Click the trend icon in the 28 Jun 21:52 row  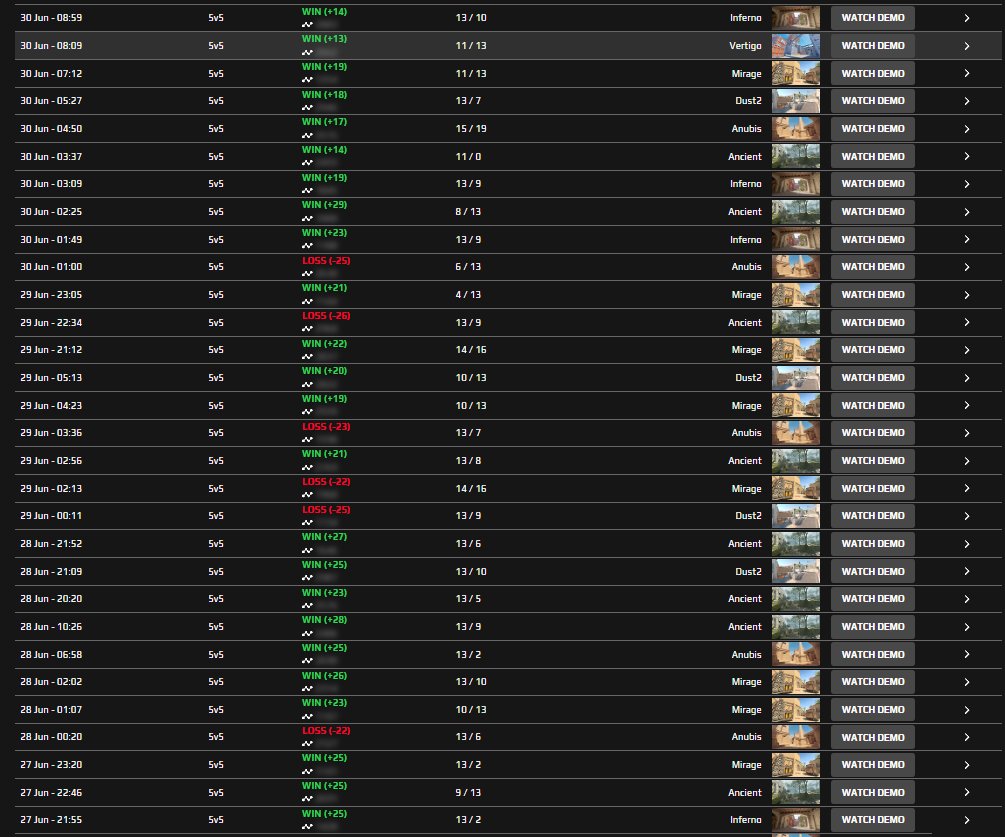(308, 551)
